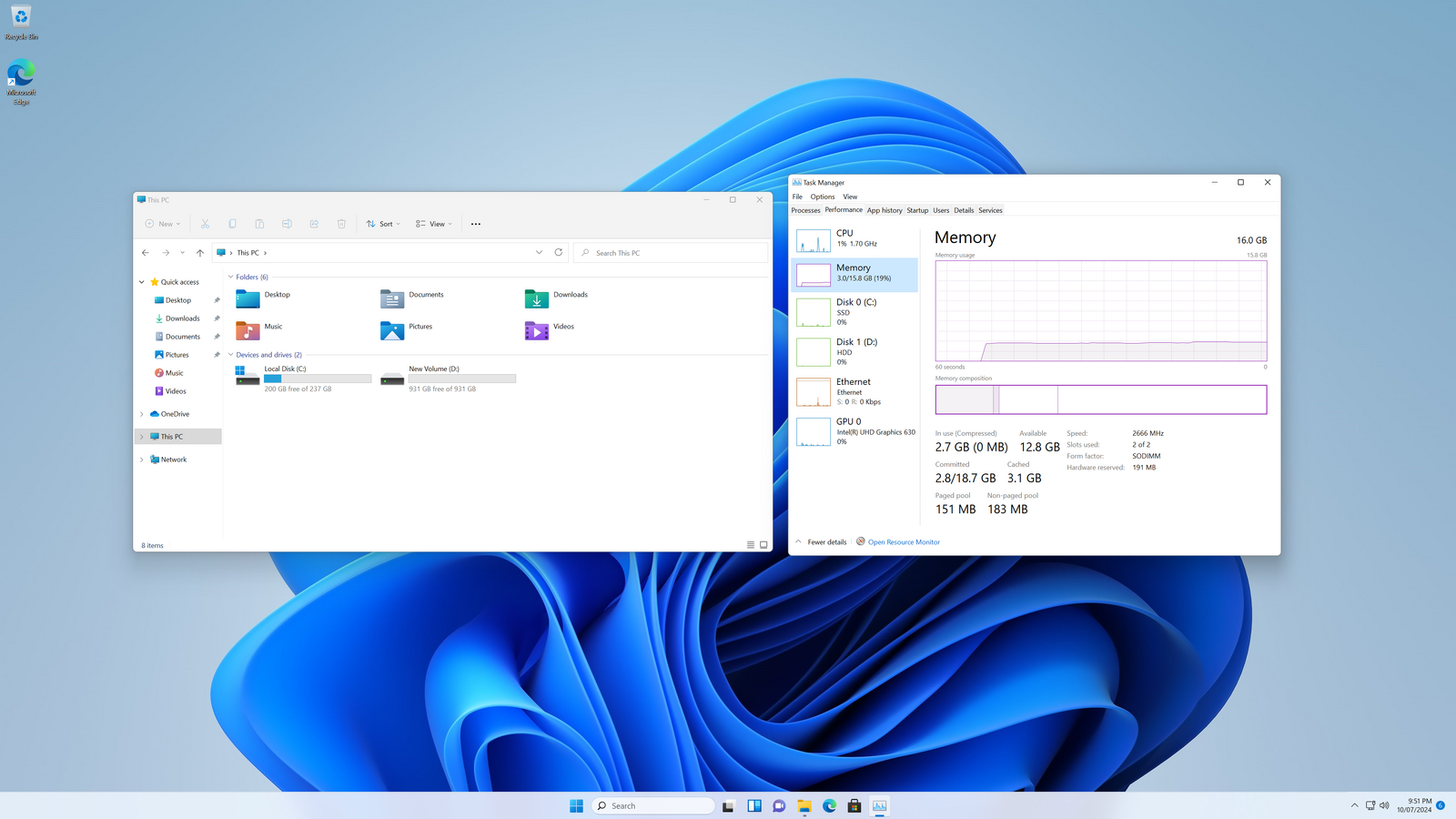The height and width of the screenshot is (819, 1456).
Task: Open recent locations dropdown next to forward arrow
Action: pyautogui.click(x=183, y=253)
